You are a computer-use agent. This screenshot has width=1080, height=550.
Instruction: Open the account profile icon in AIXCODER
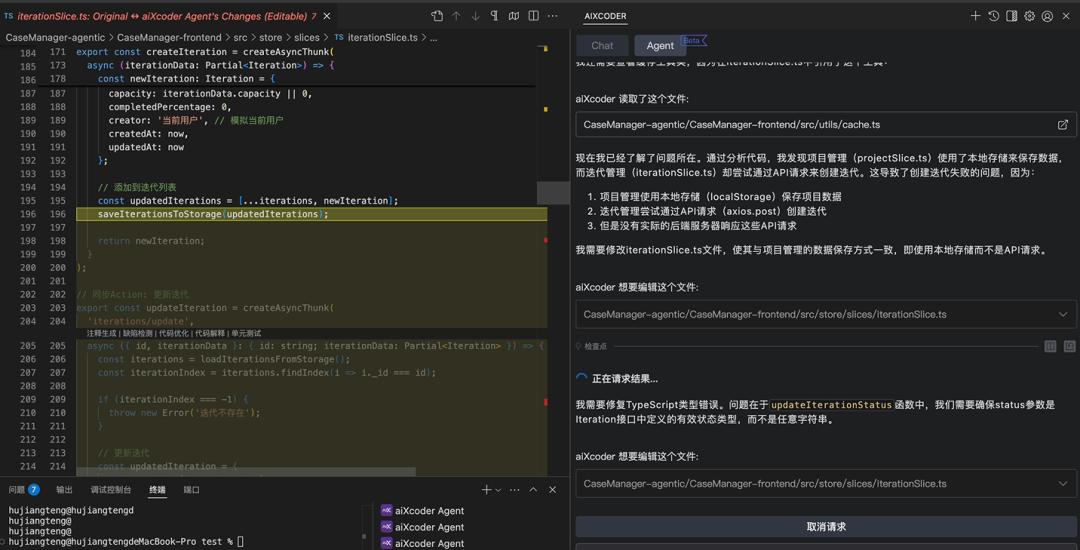point(1047,16)
